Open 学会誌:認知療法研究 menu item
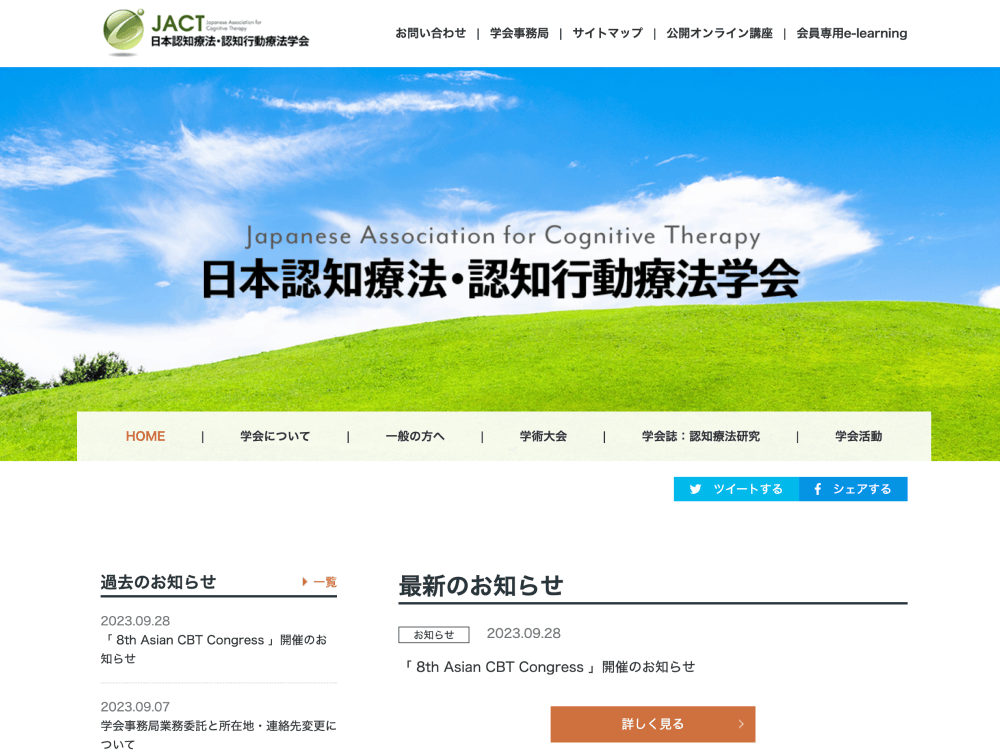This screenshot has width=1000, height=750. pyautogui.click(x=700, y=436)
